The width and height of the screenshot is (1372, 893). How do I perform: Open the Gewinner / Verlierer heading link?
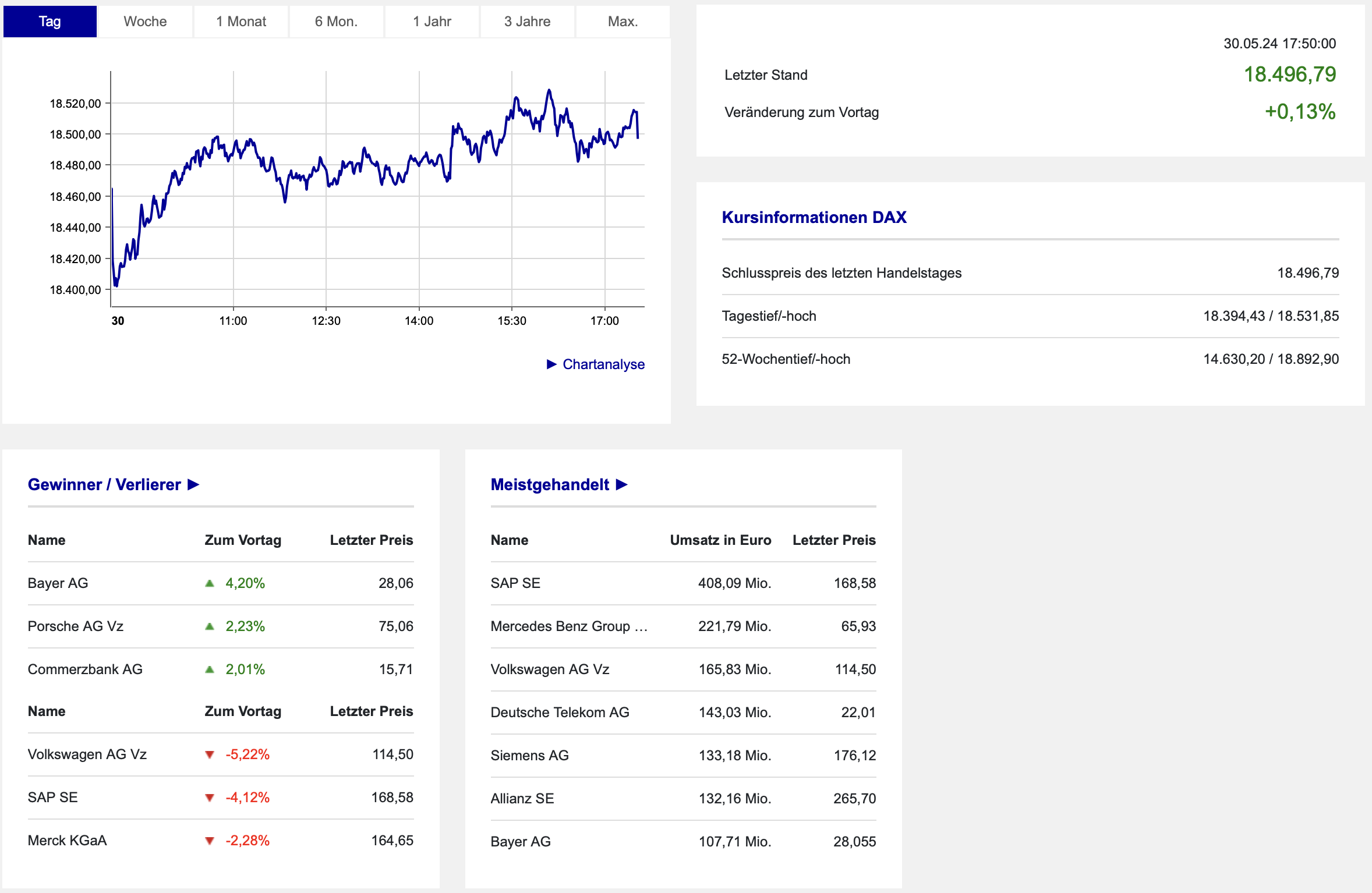coord(104,484)
